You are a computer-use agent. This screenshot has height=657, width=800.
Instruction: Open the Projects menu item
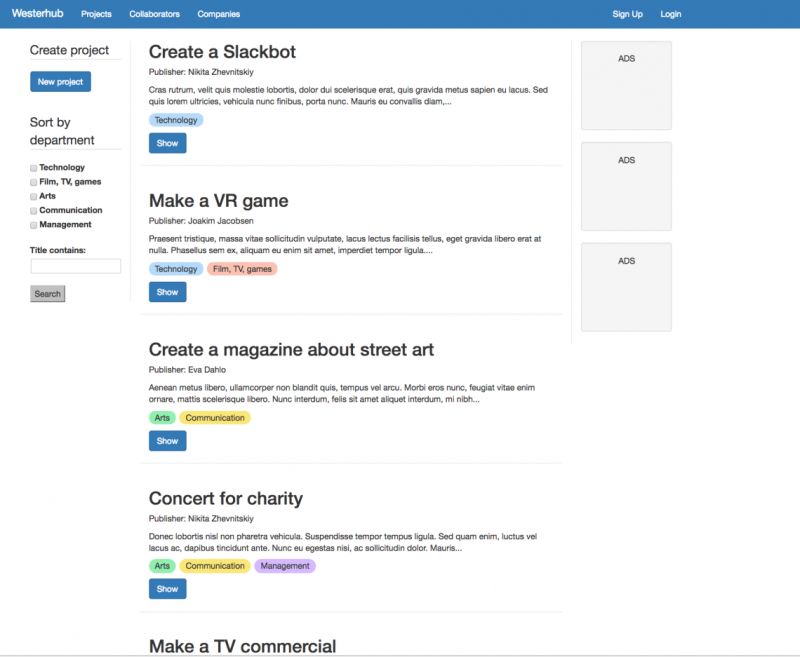[x=96, y=13]
